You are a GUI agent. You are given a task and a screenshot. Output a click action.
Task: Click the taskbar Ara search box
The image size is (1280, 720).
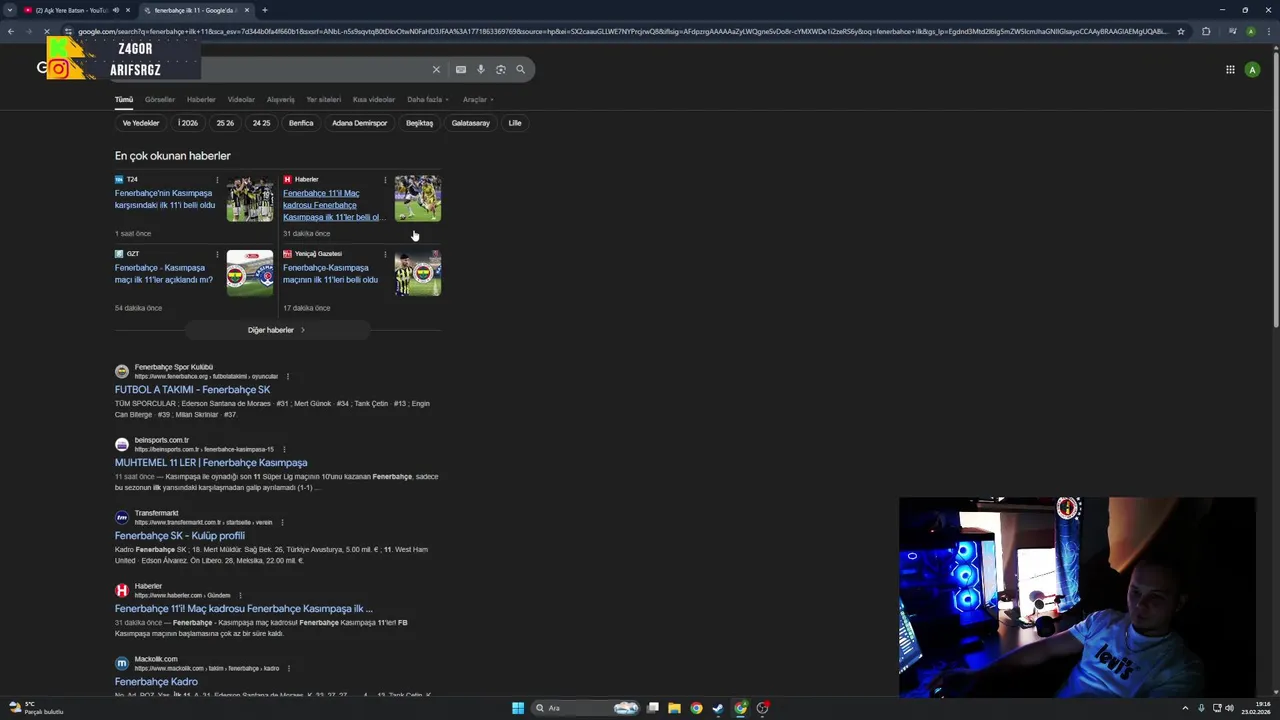586,708
